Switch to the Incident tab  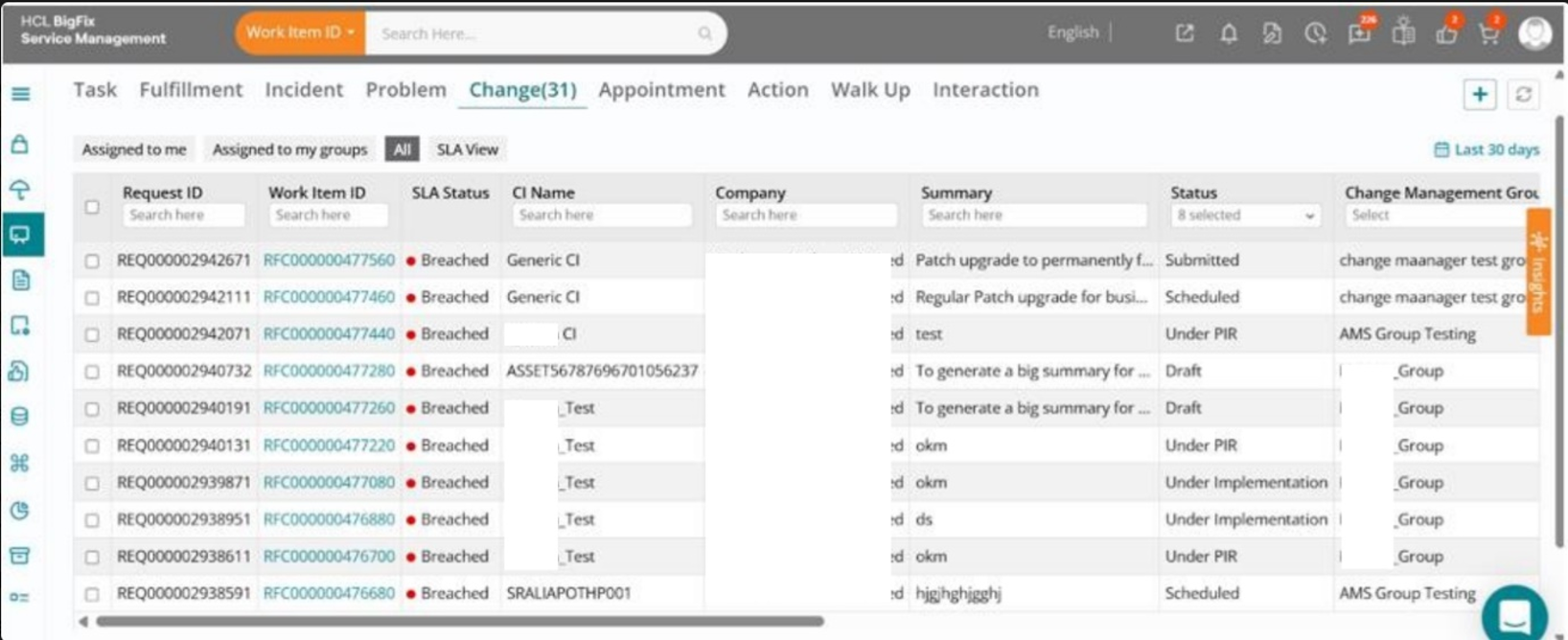(x=304, y=90)
